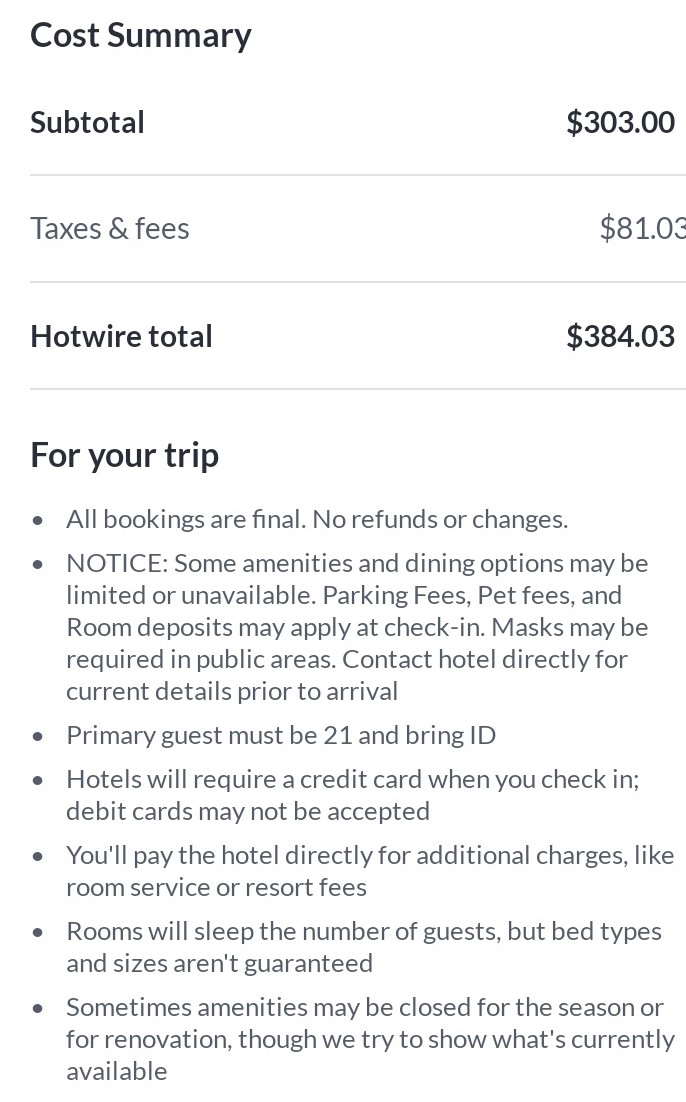Click the $384.03 total amount
686x1102 pixels.
pyautogui.click(x=620, y=336)
